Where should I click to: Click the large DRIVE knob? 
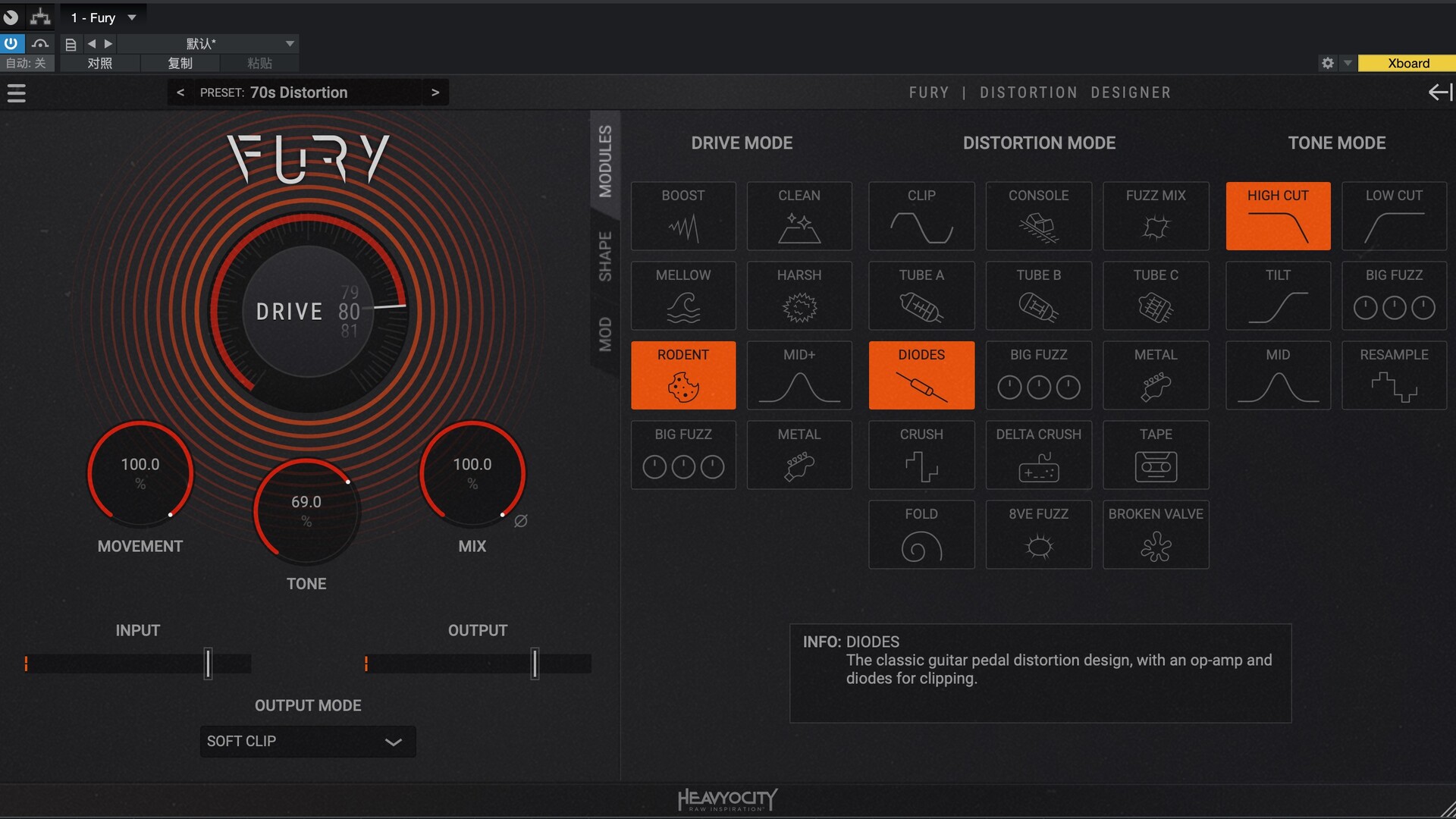pyautogui.click(x=308, y=311)
